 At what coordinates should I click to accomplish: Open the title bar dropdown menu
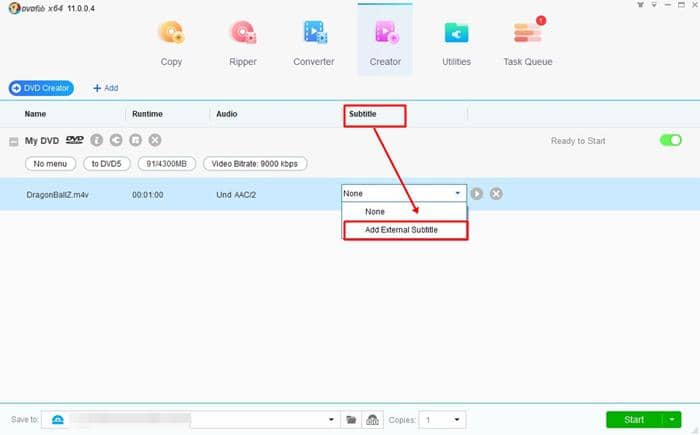click(654, 5)
